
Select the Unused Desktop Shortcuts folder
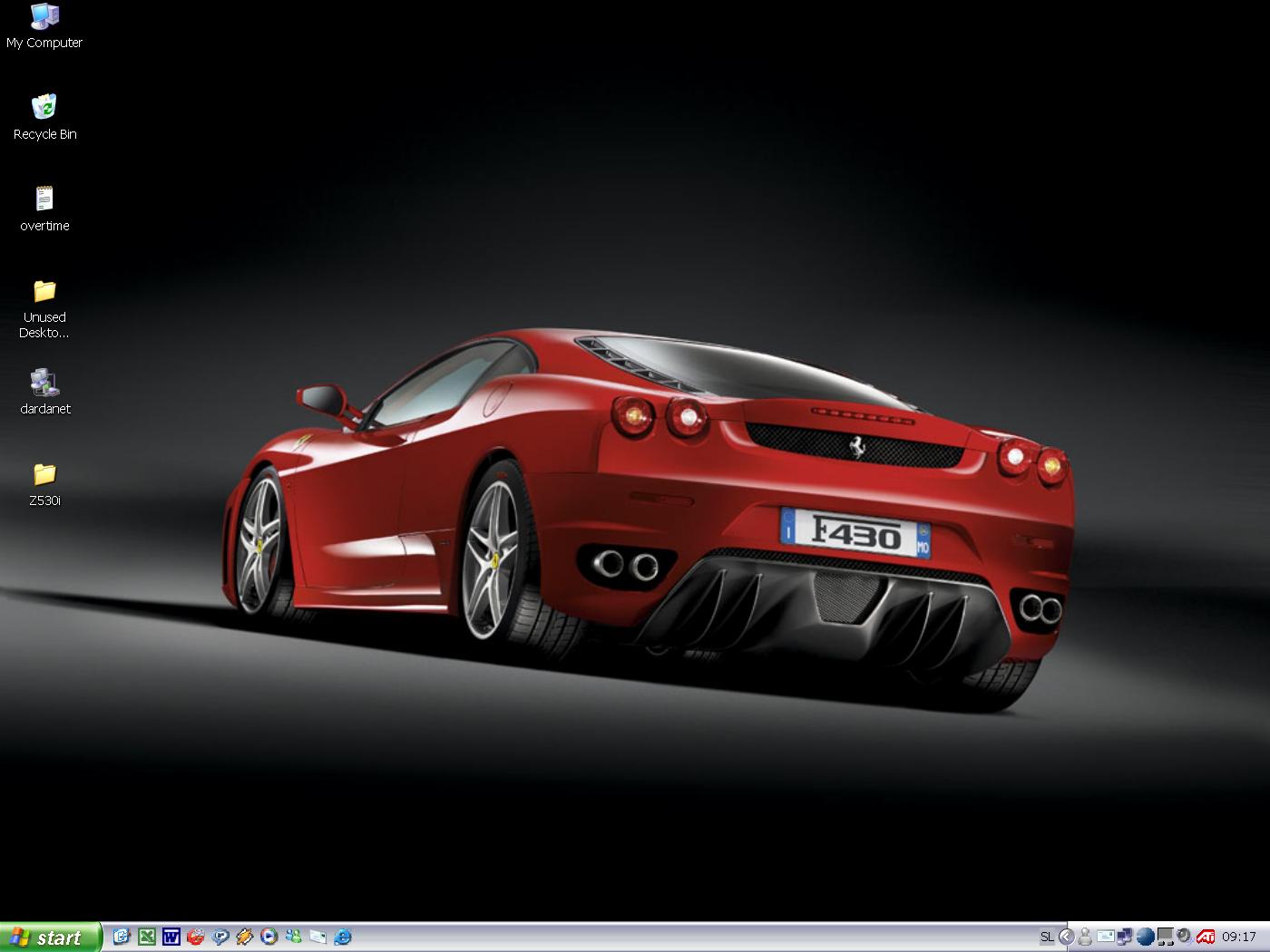[44, 308]
